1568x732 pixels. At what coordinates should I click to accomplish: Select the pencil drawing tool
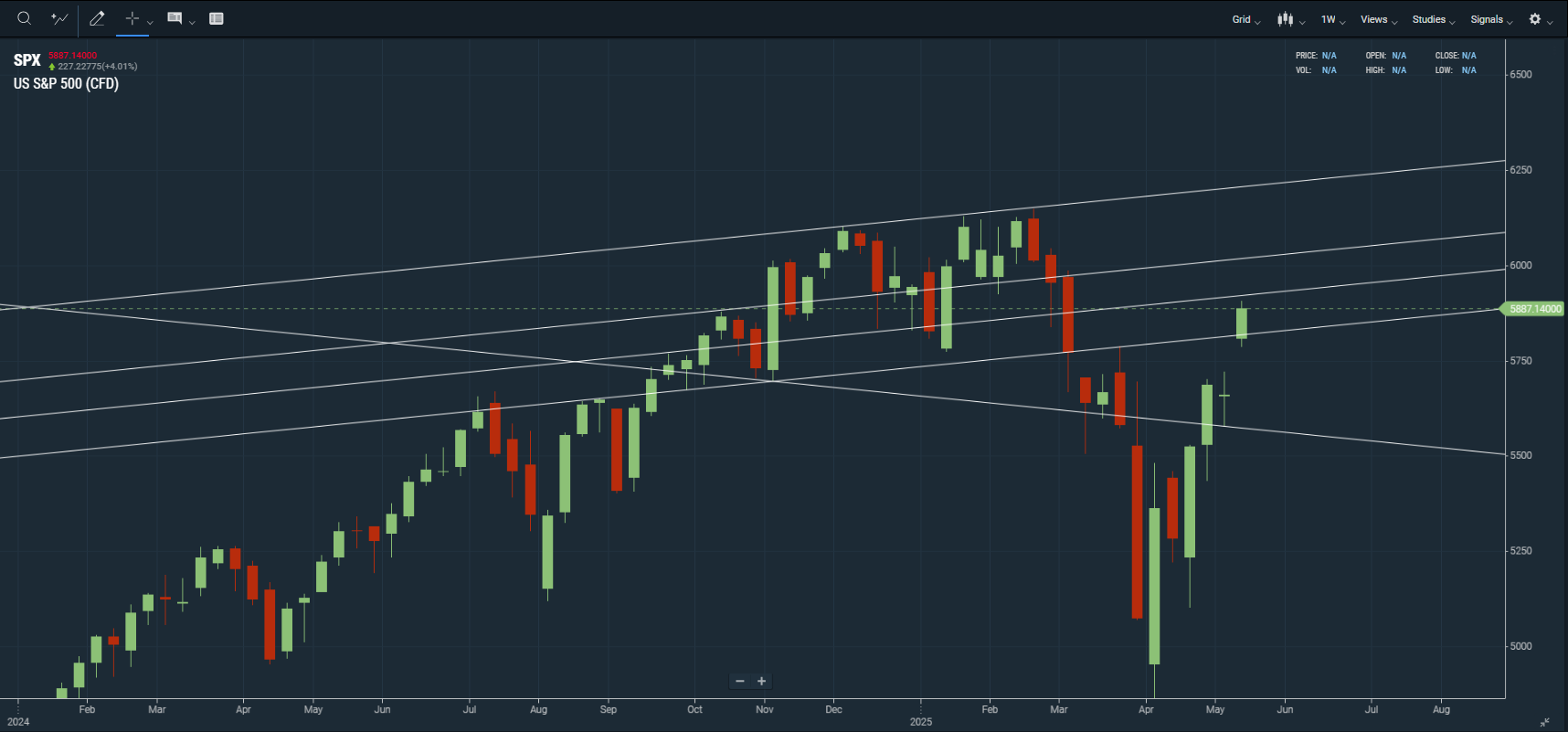(97, 18)
